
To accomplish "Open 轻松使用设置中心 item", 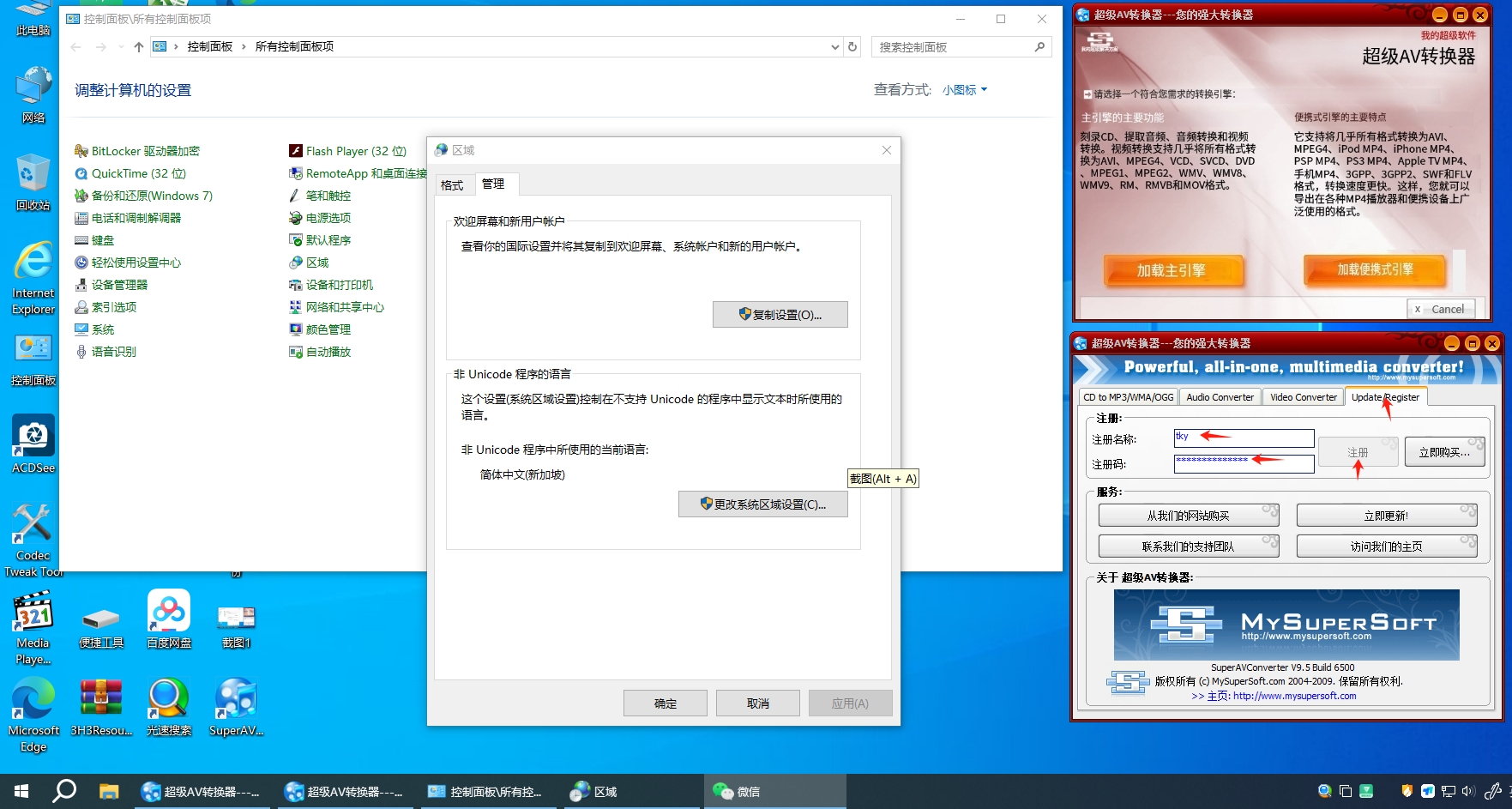I will [x=128, y=263].
